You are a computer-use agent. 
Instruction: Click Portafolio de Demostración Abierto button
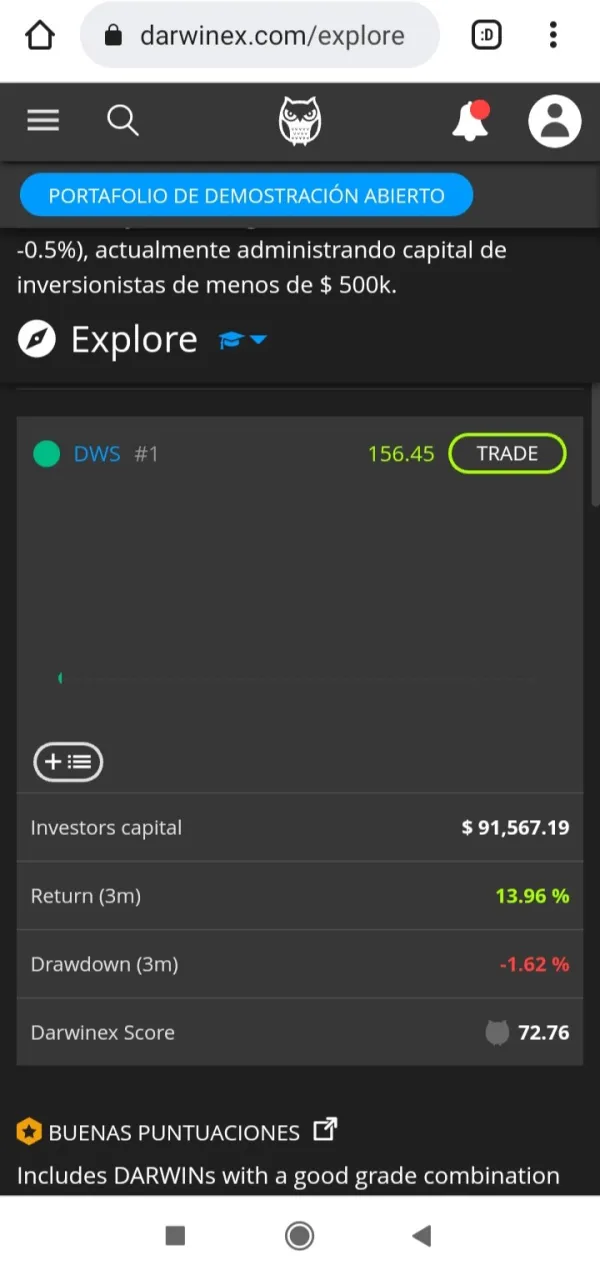tap(246, 195)
